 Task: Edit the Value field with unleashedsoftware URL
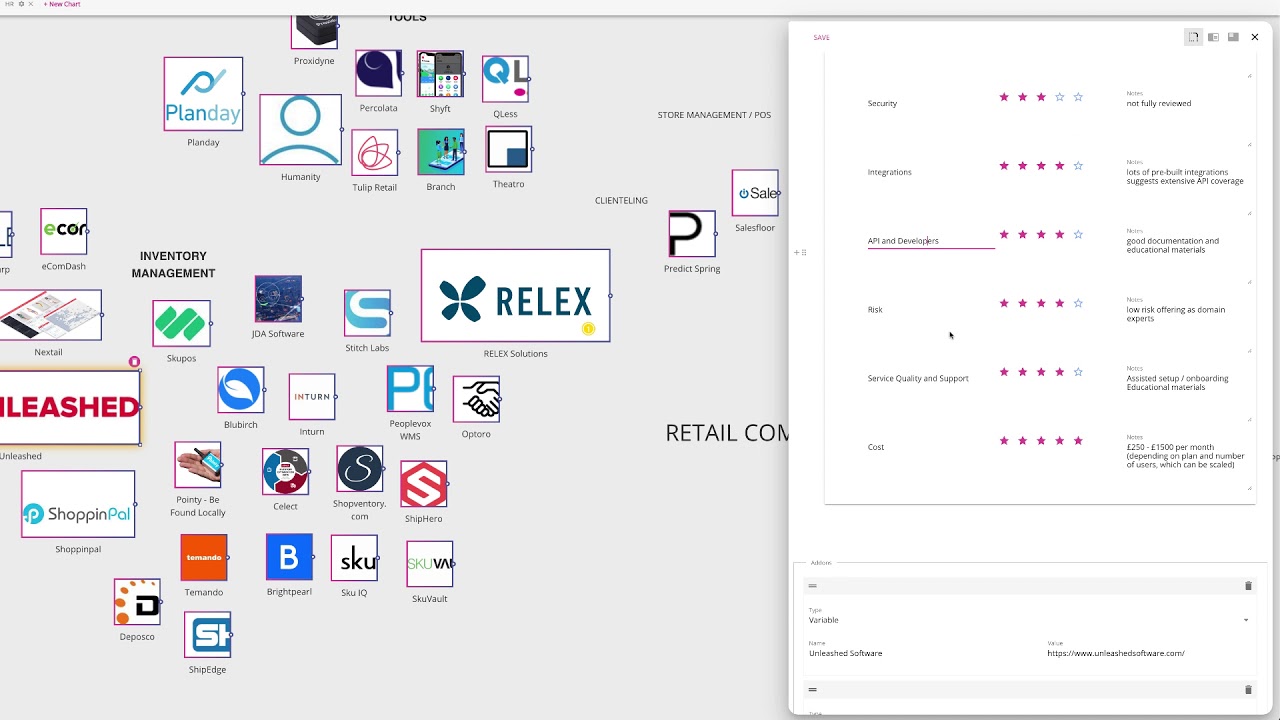[x=1149, y=653]
